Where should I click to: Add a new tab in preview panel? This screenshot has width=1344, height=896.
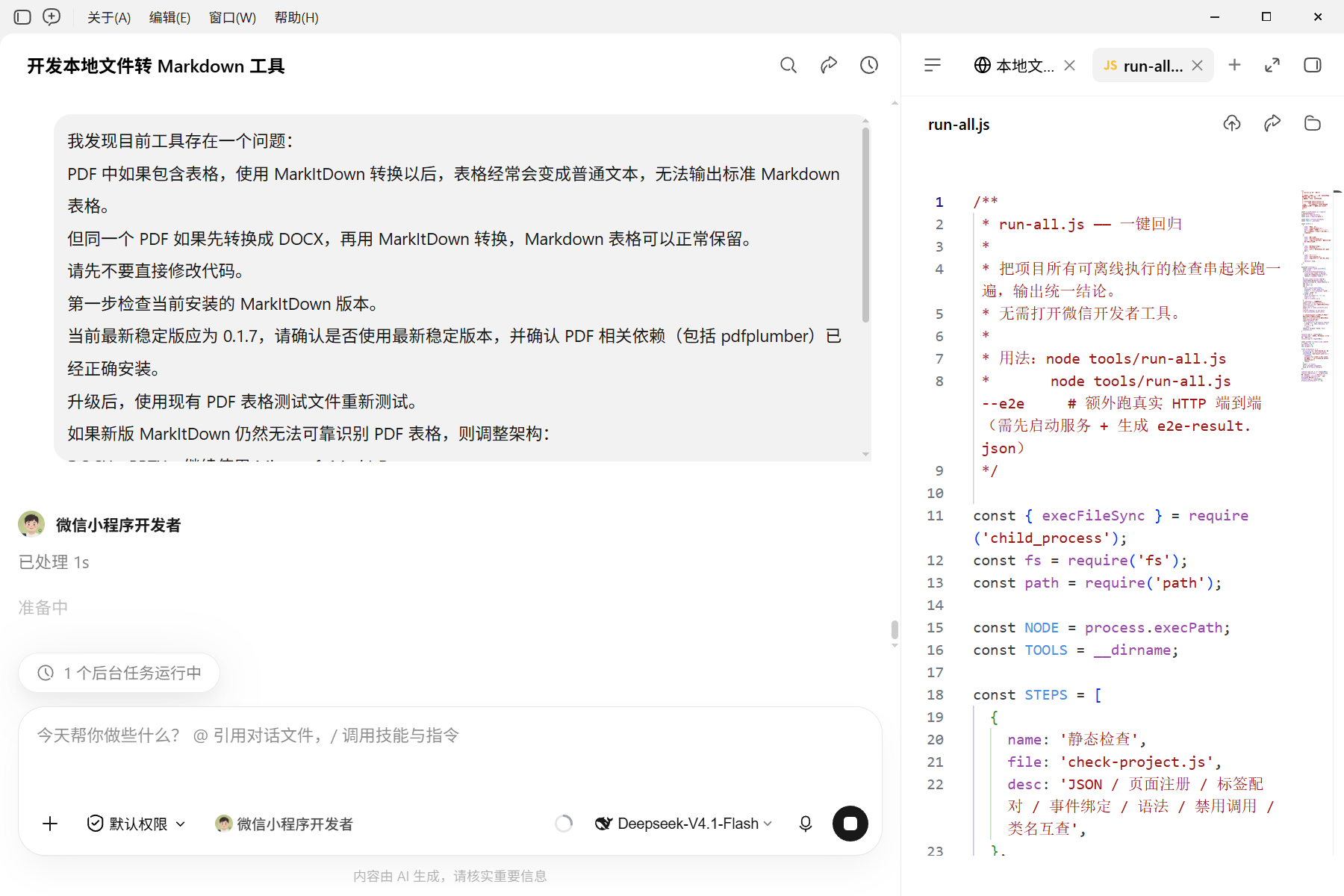coord(1234,65)
